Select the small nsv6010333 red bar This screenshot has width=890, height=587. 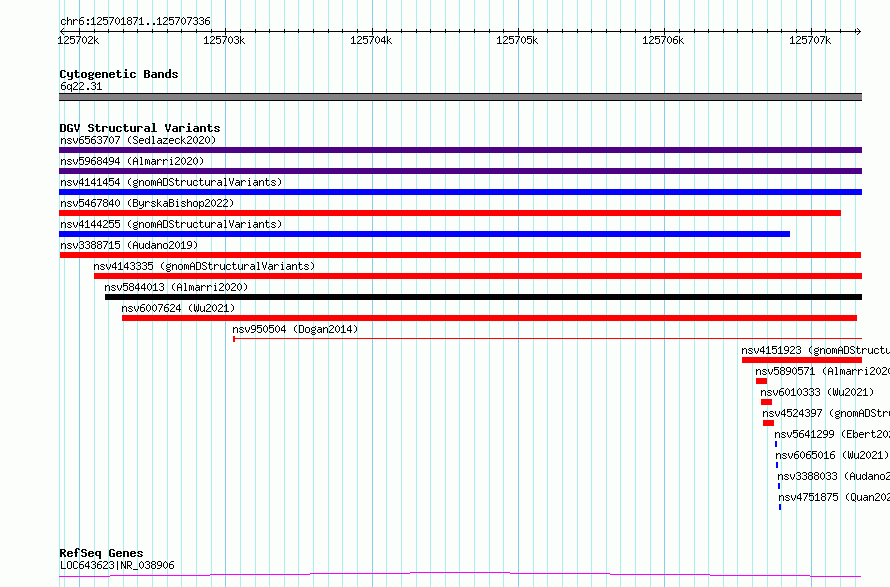click(x=766, y=402)
